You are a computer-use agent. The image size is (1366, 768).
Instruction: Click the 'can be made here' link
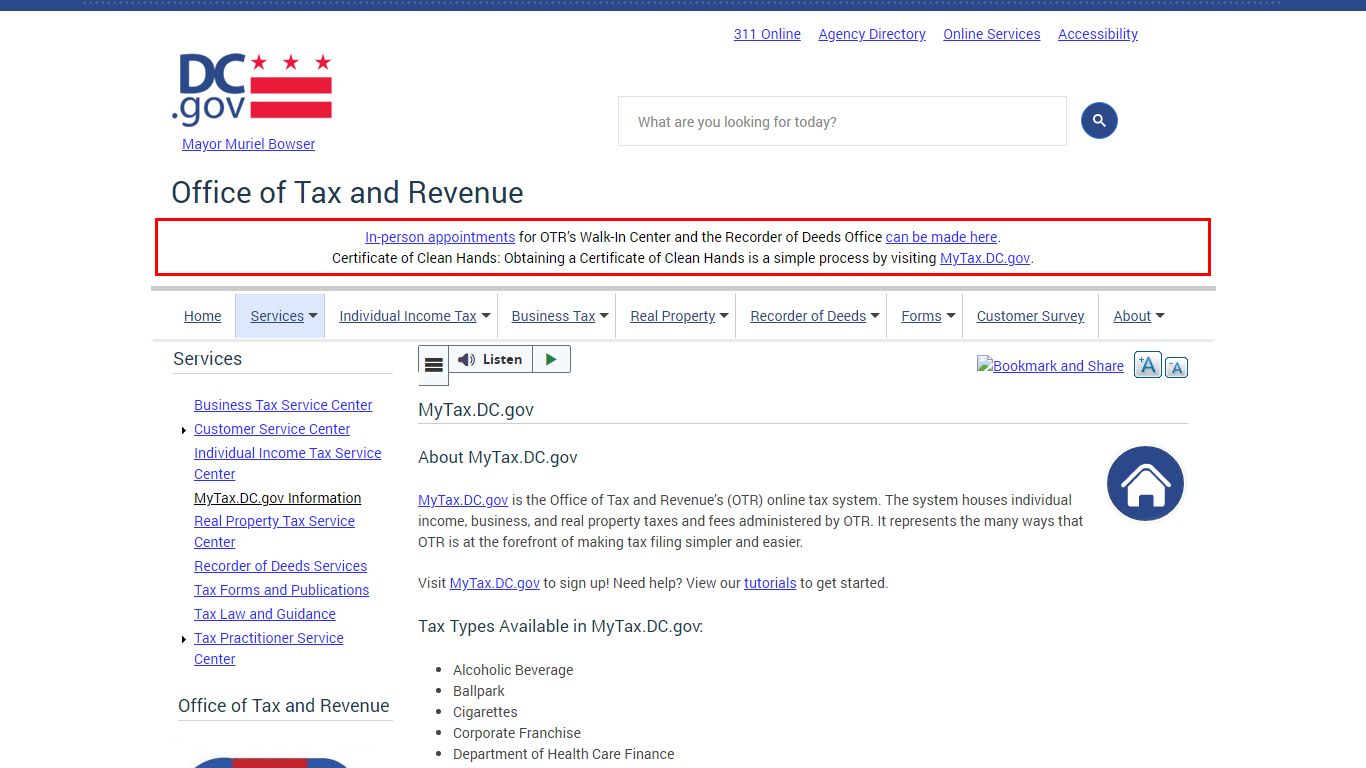(941, 237)
